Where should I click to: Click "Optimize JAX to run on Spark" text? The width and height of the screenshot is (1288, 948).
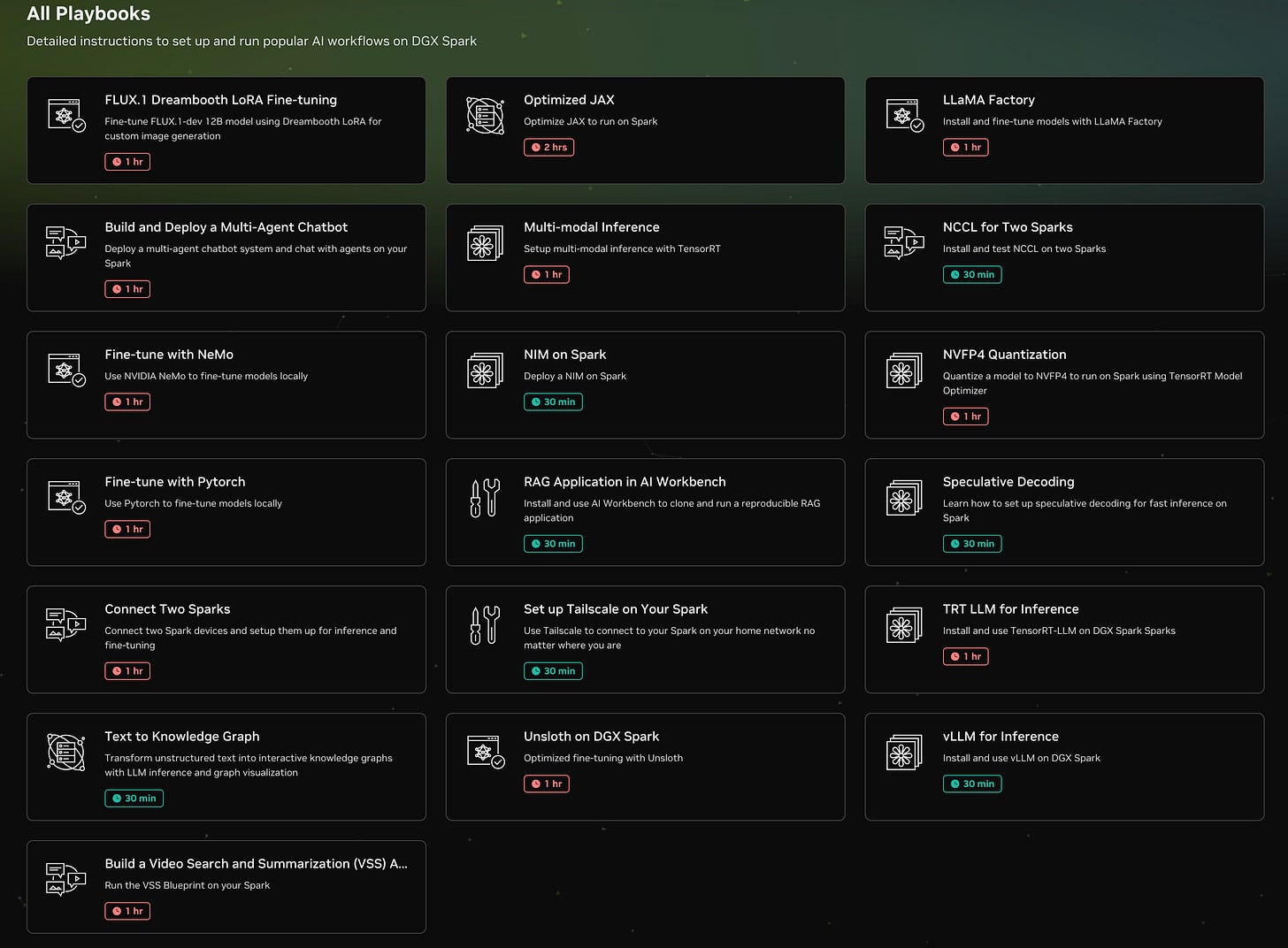(x=591, y=121)
